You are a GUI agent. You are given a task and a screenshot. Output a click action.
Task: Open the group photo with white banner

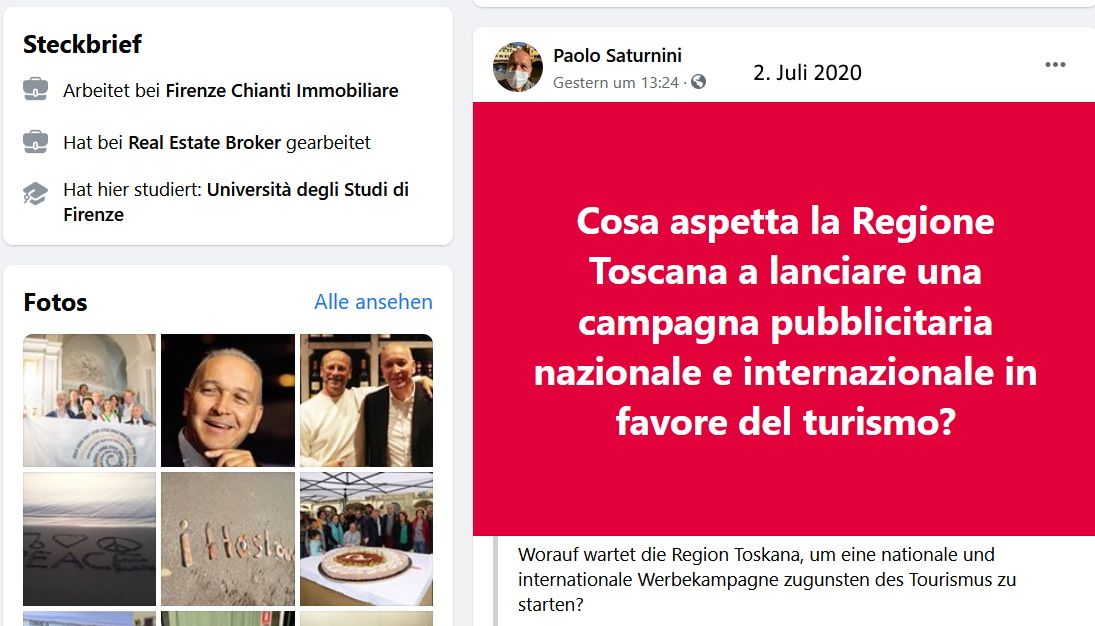pos(89,400)
